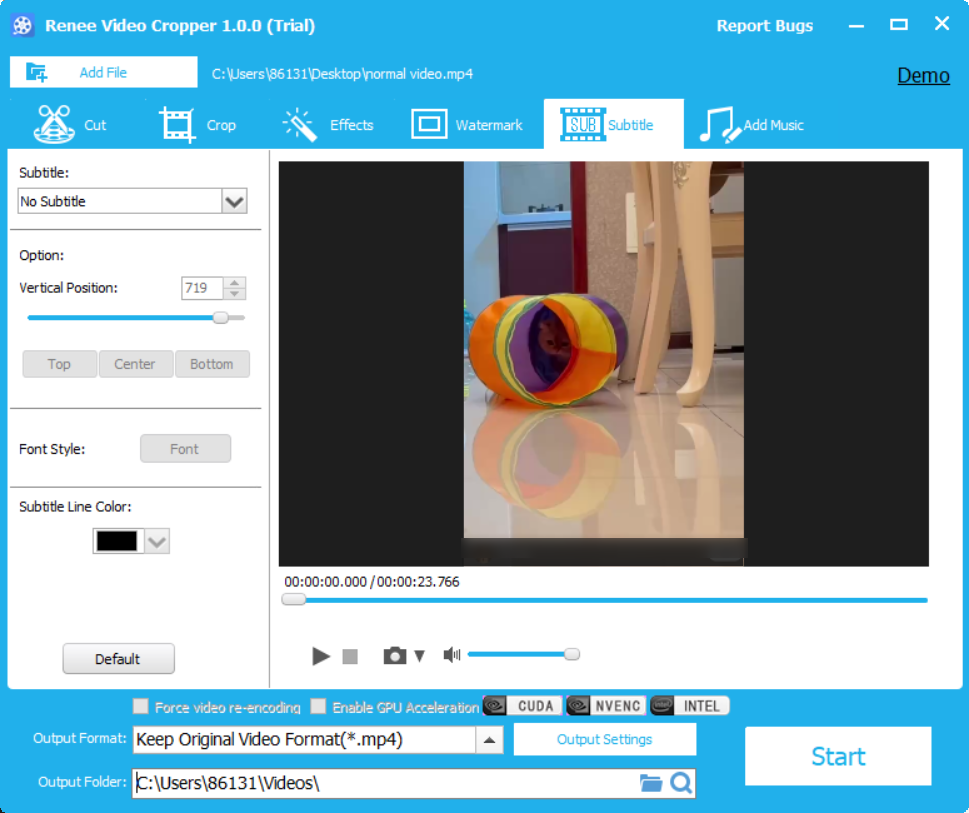Viewport: 969px width, 813px height.
Task: Click the magnifier icon beside output folder
Action: [x=681, y=783]
